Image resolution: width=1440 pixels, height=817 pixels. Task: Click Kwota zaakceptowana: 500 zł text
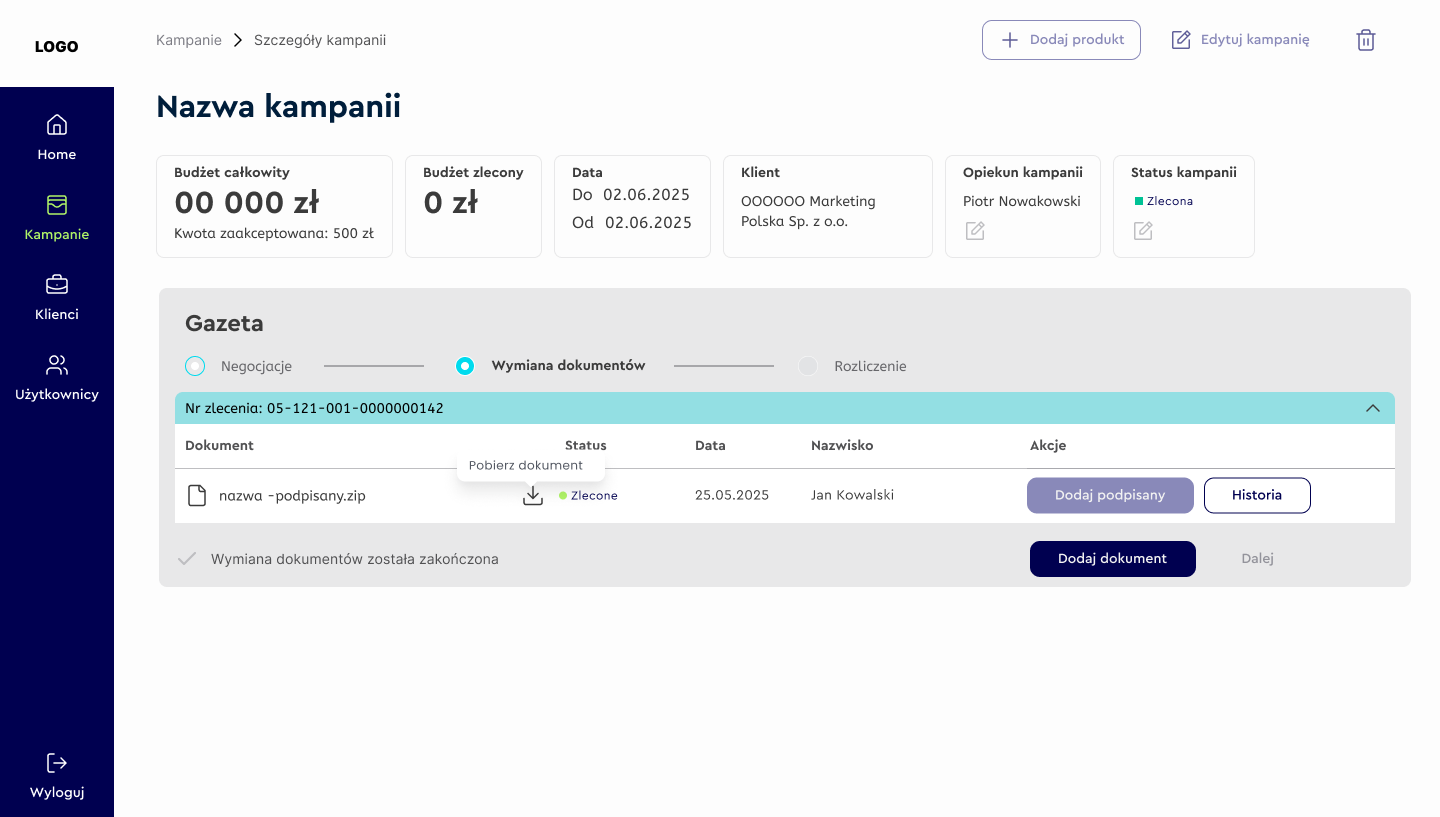274,234
